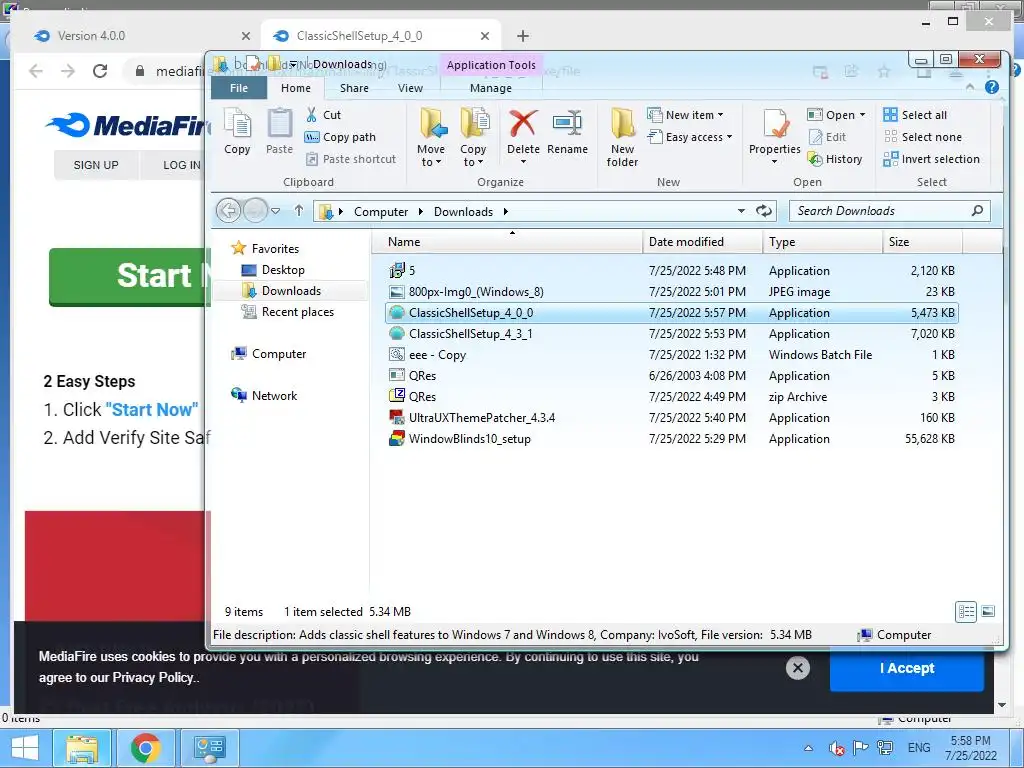This screenshot has width=1024, height=768.
Task: Accept MediaFire cookies in browser
Action: click(906, 668)
